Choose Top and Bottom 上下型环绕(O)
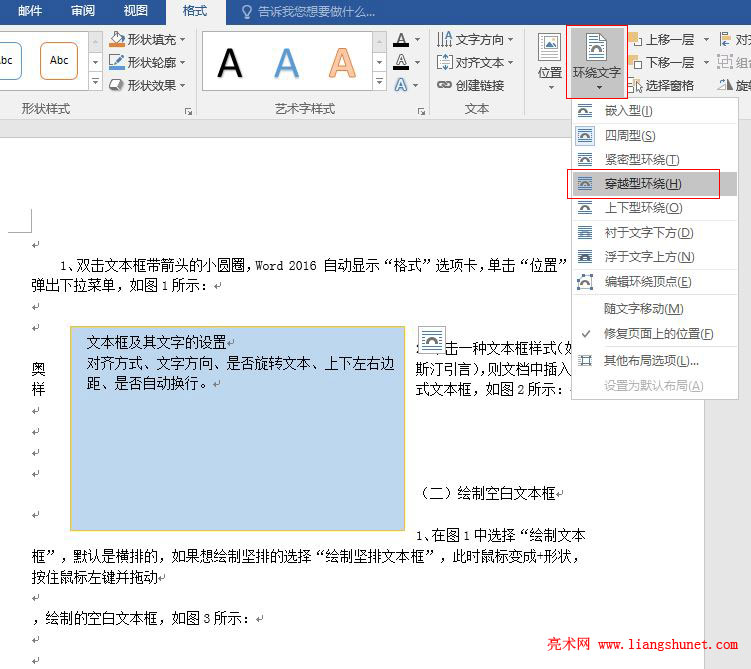Image resolution: width=751 pixels, height=669 pixels. [x=655, y=208]
